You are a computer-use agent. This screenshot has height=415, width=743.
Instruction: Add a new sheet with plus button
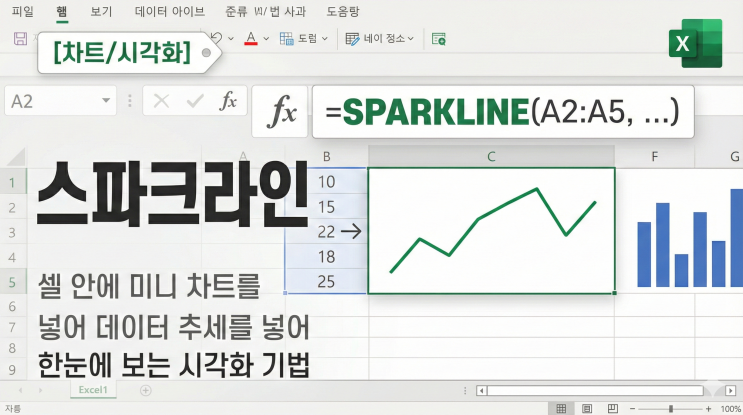click(146, 390)
